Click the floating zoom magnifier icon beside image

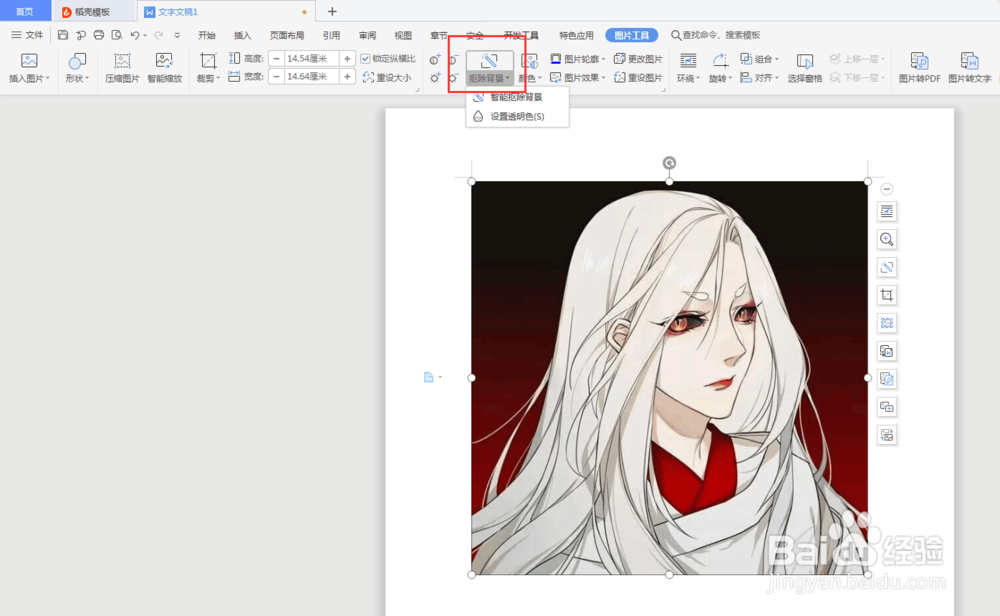(886, 239)
